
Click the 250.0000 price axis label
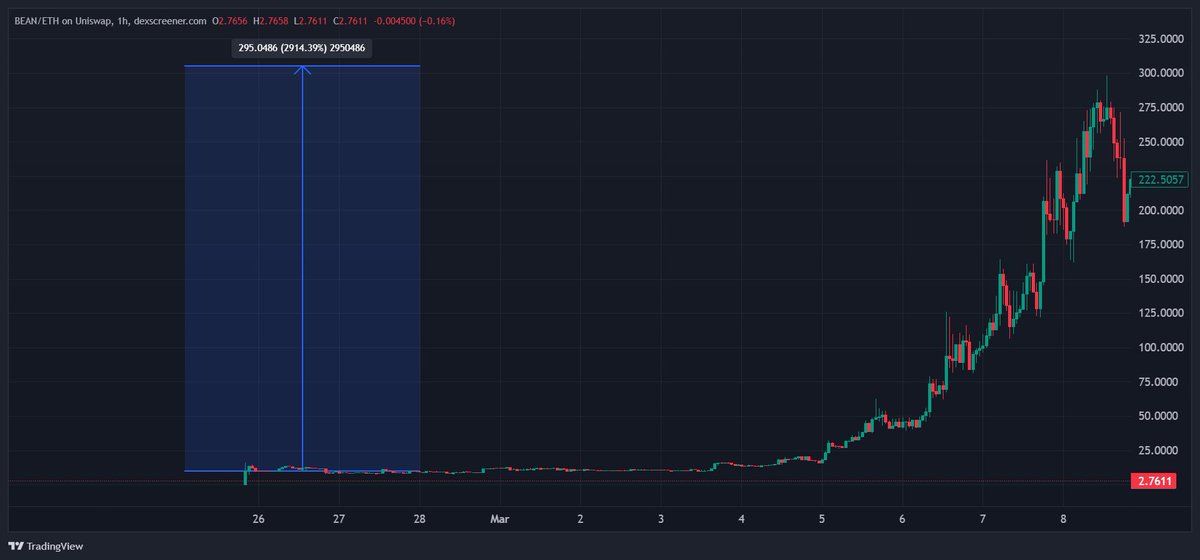[1161, 142]
